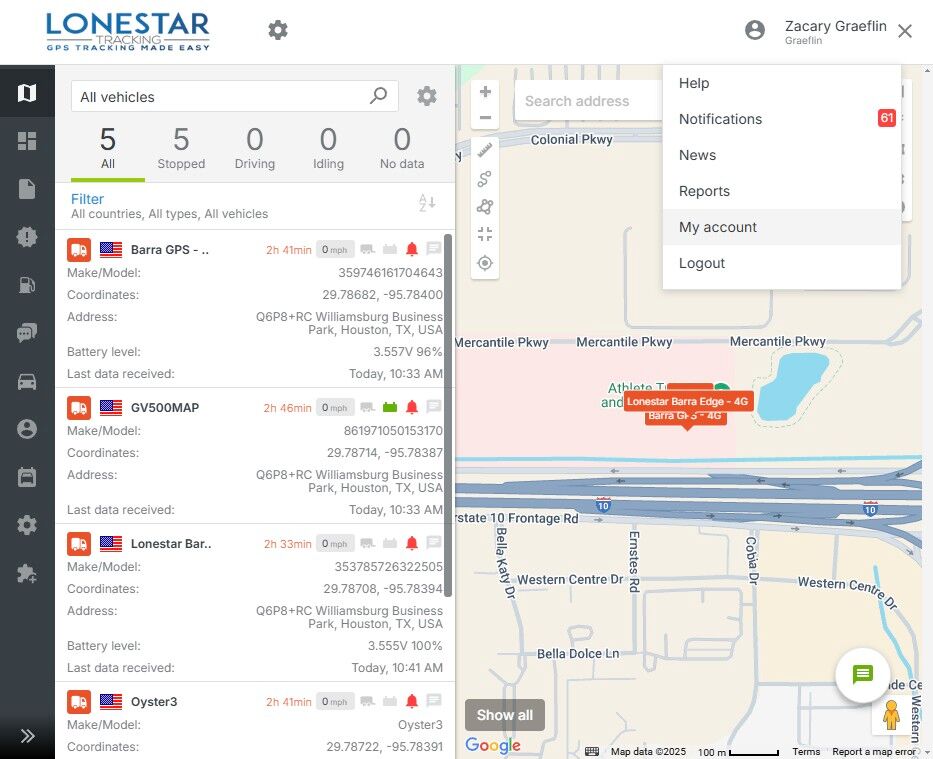Open News from user menu
Screen dimensions: 933x759
[781, 155]
